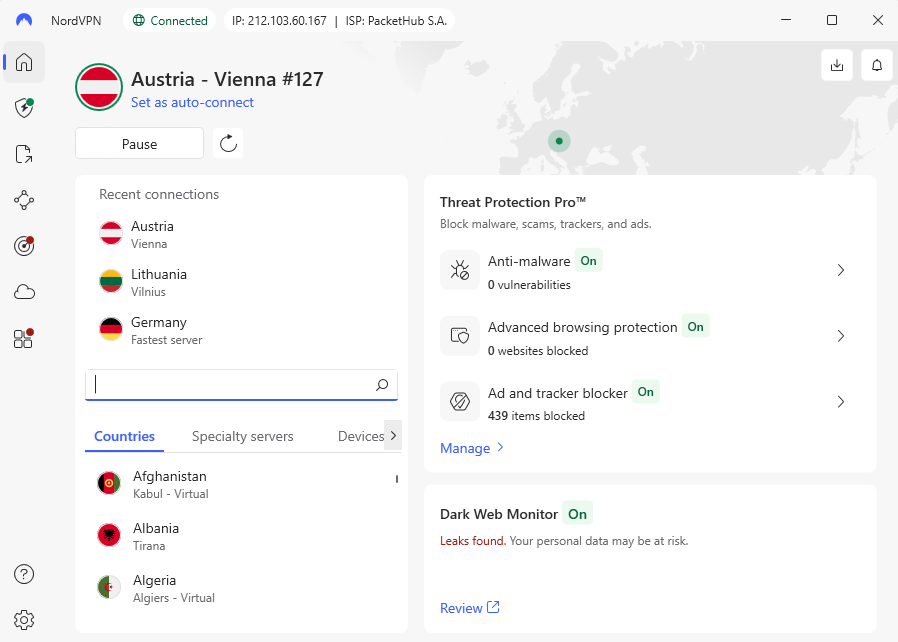This screenshot has width=898, height=642.
Task: Expand the Anti-malware section chevron
Action: point(841,270)
